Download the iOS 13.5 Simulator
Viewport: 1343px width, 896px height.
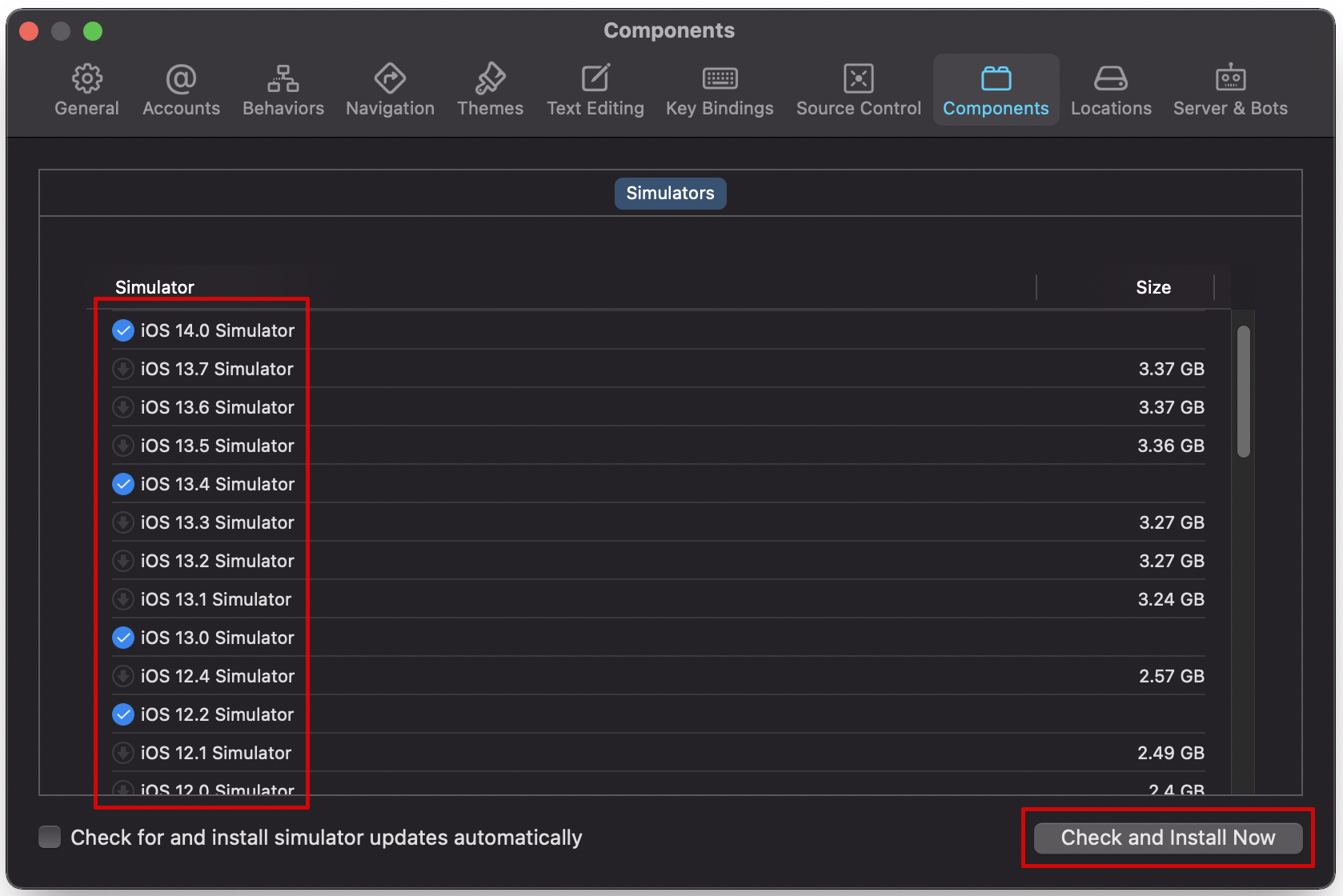tap(122, 446)
